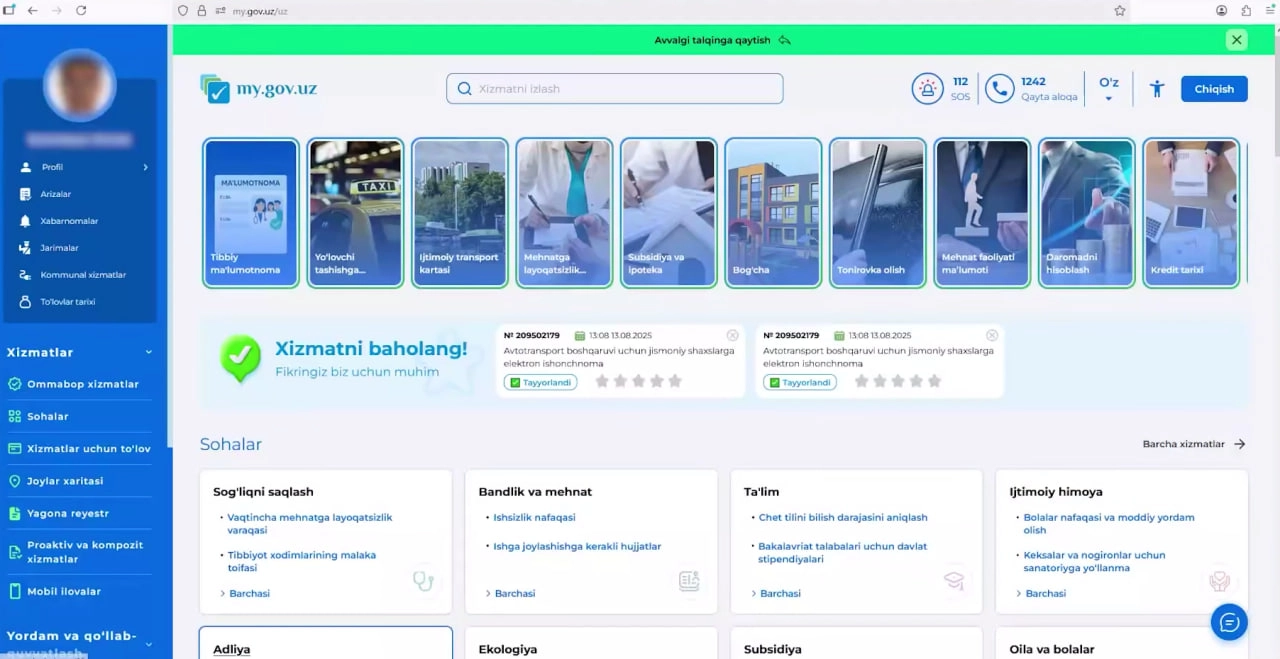The width and height of the screenshot is (1280, 659).
Task: Click the SOS 112 alarm icon
Action: pos(927,89)
